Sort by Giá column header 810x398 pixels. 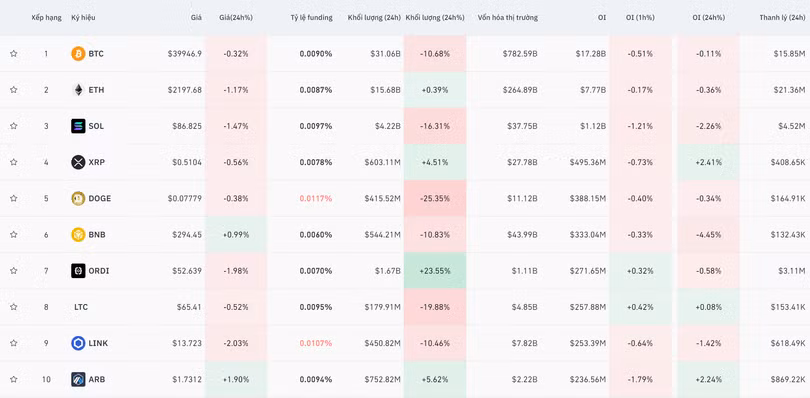pos(196,18)
